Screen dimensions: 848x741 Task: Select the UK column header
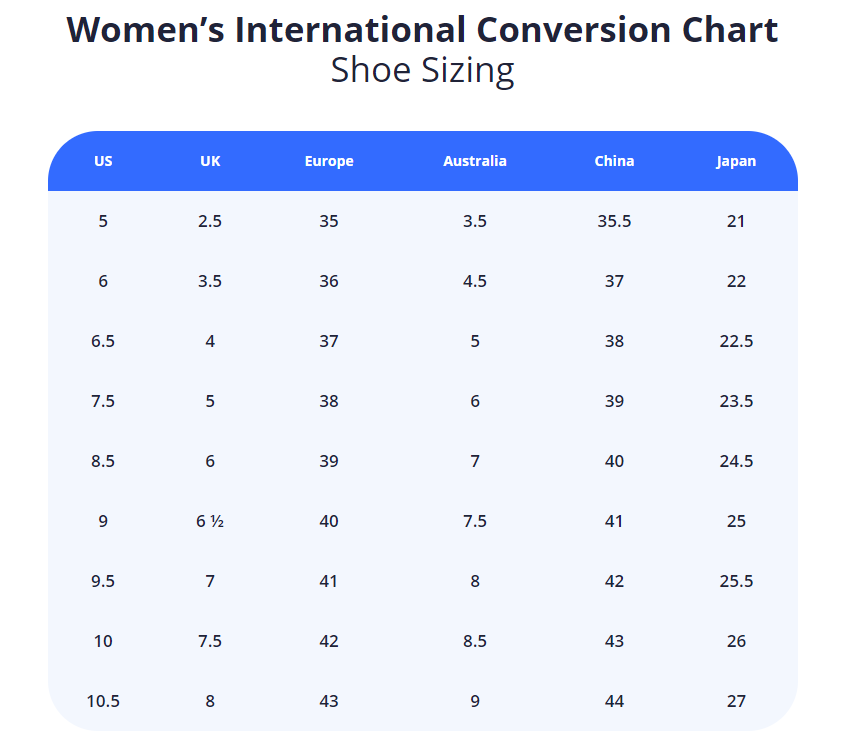pos(210,161)
